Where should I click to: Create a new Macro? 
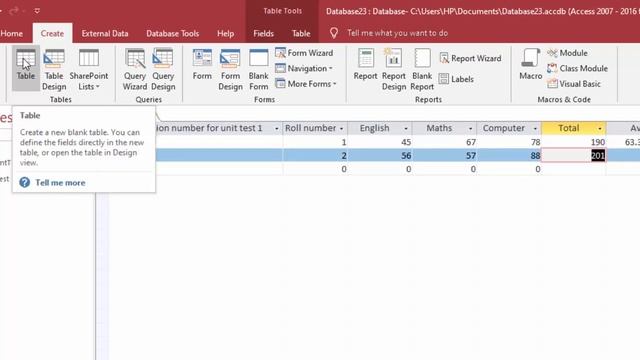click(530, 64)
